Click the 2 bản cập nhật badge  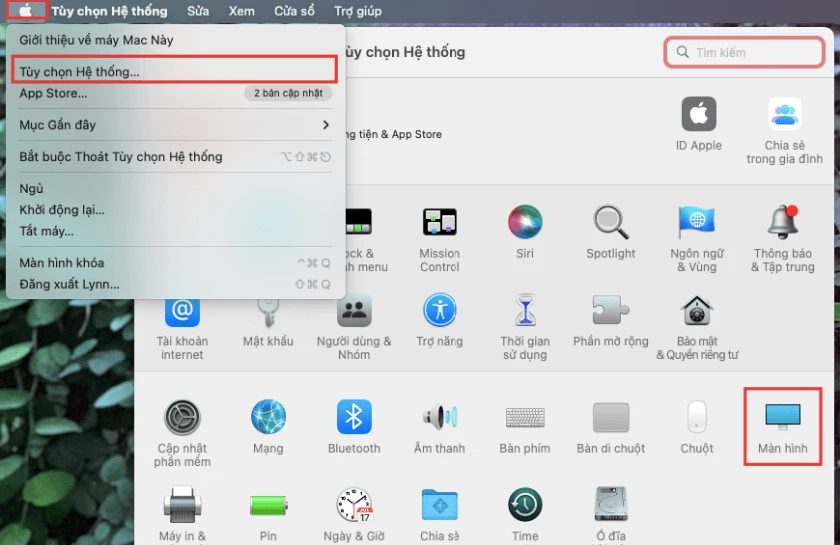pyautogui.click(x=288, y=93)
